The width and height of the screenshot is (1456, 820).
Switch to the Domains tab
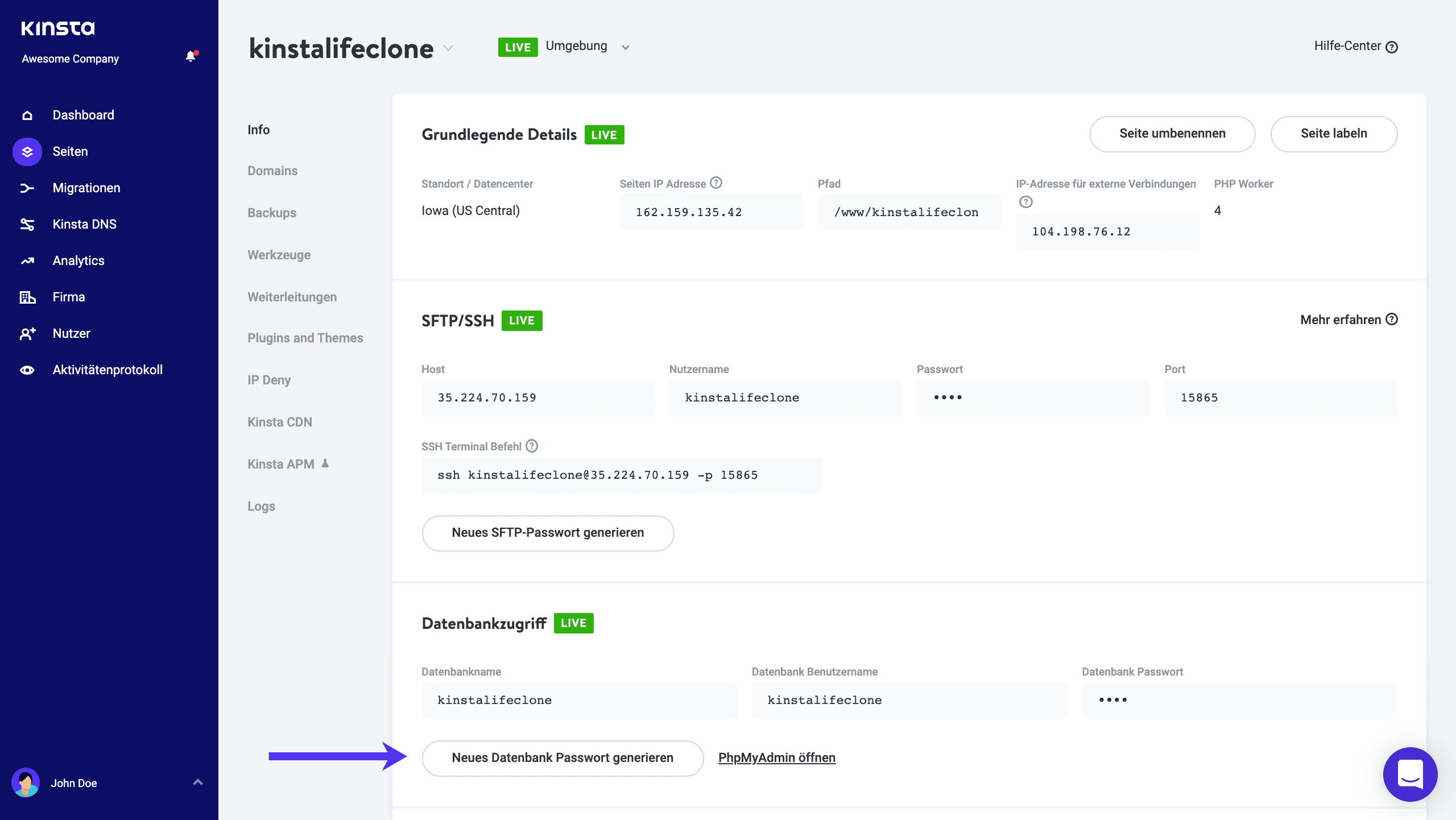(x=272, y=171)
